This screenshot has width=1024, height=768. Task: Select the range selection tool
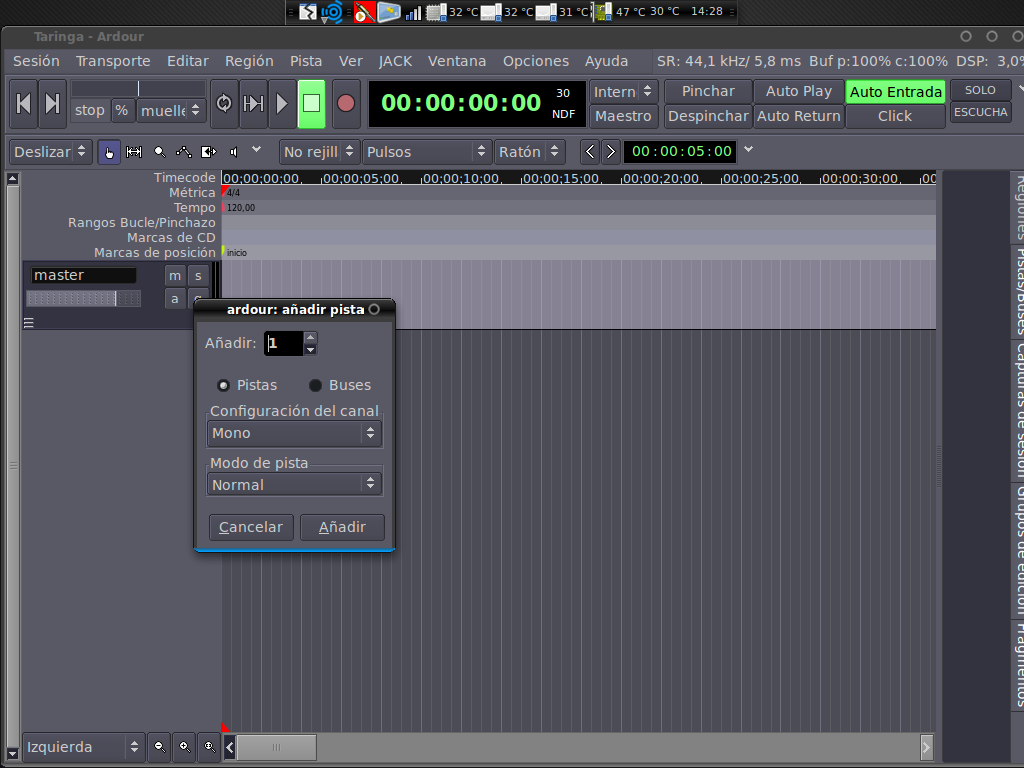134,152
